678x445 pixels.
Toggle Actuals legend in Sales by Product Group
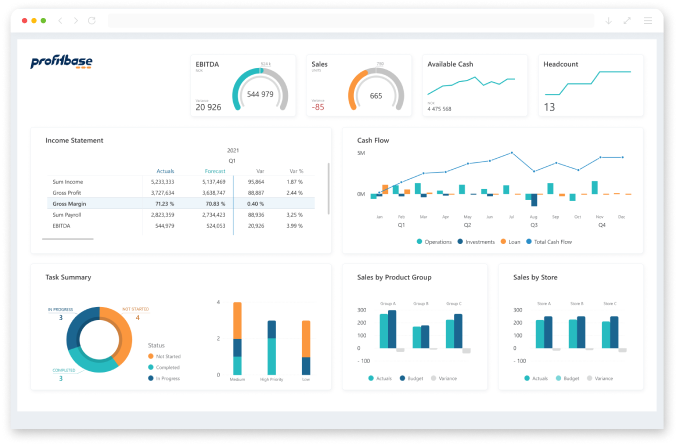[x=380, y=378]
